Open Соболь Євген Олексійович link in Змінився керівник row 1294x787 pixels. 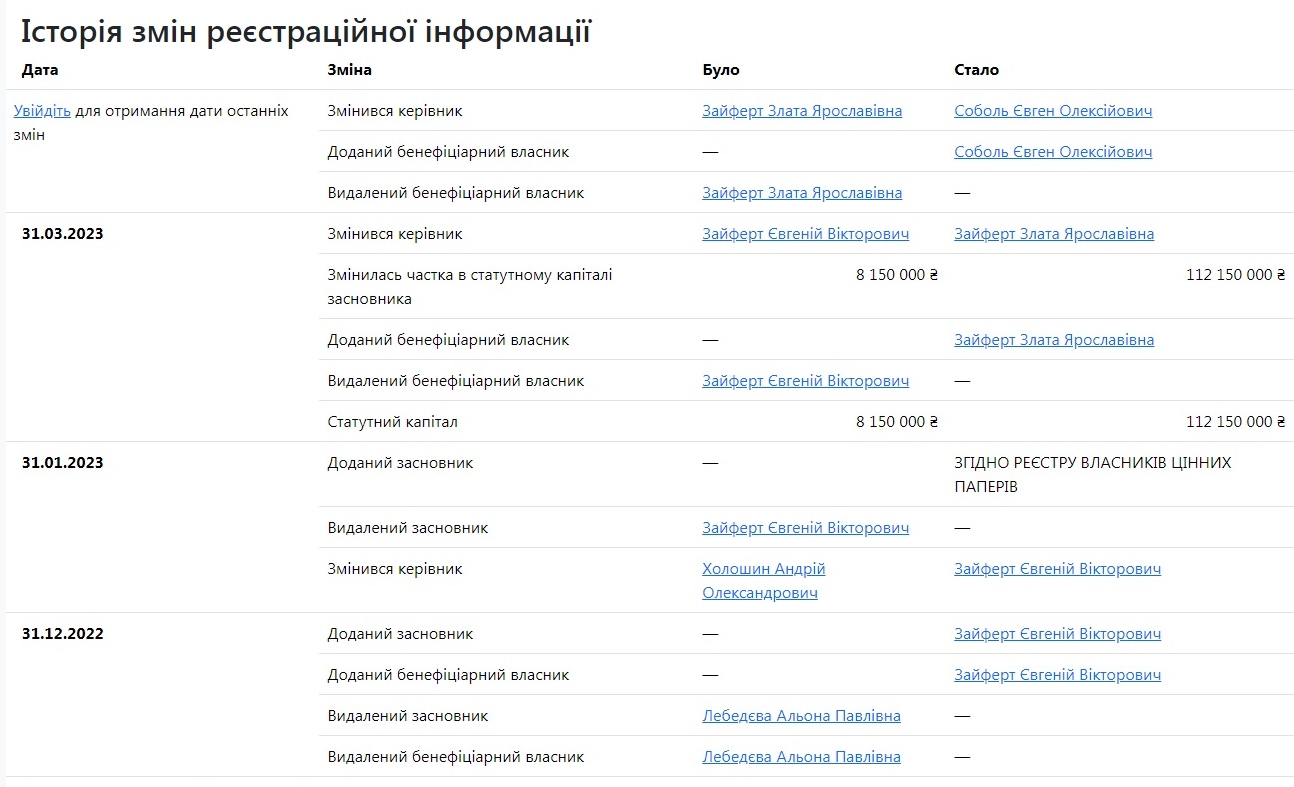pos(1053,111)
